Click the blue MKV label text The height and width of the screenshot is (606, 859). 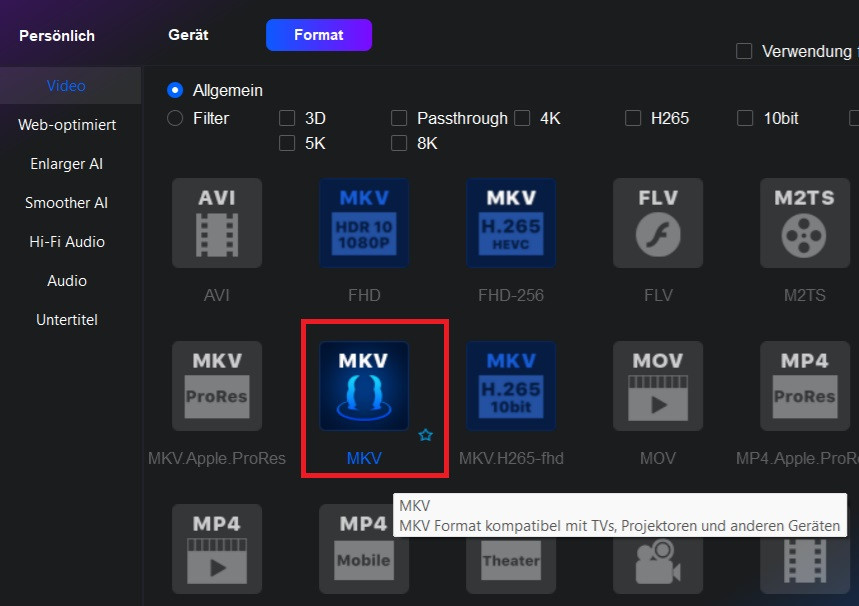pyautogui.click(x=364, y=458)
